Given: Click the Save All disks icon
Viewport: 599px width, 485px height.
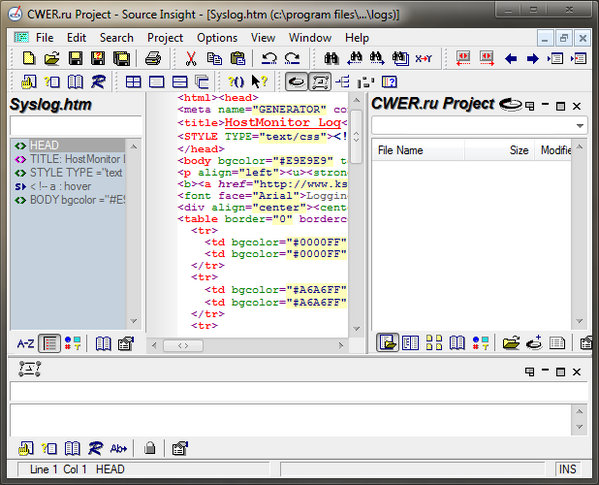Looking at the screenshot, I should tap(121, 58).
